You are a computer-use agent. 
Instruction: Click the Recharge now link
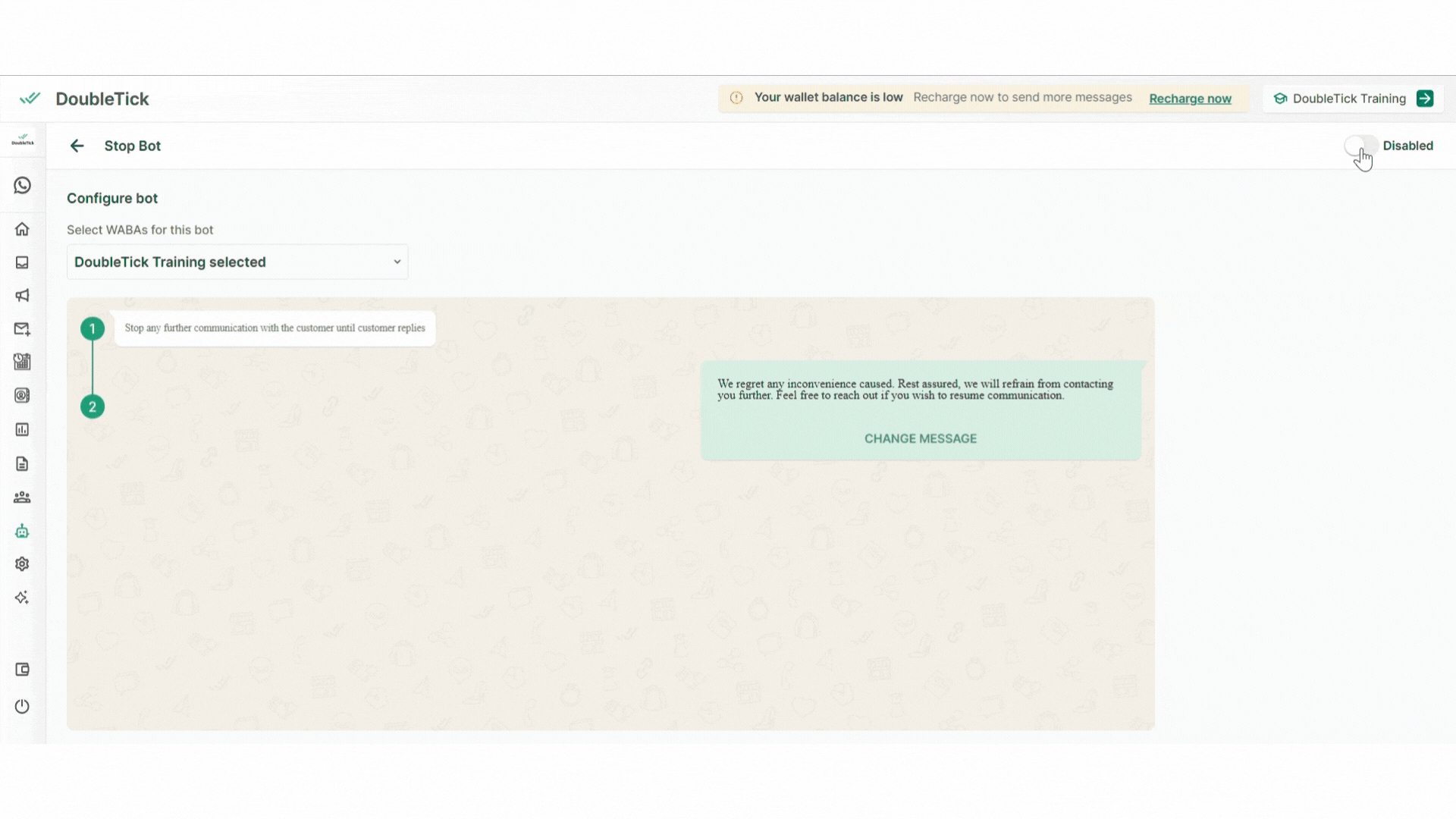pyautogui.click(x=1190, y=99)
